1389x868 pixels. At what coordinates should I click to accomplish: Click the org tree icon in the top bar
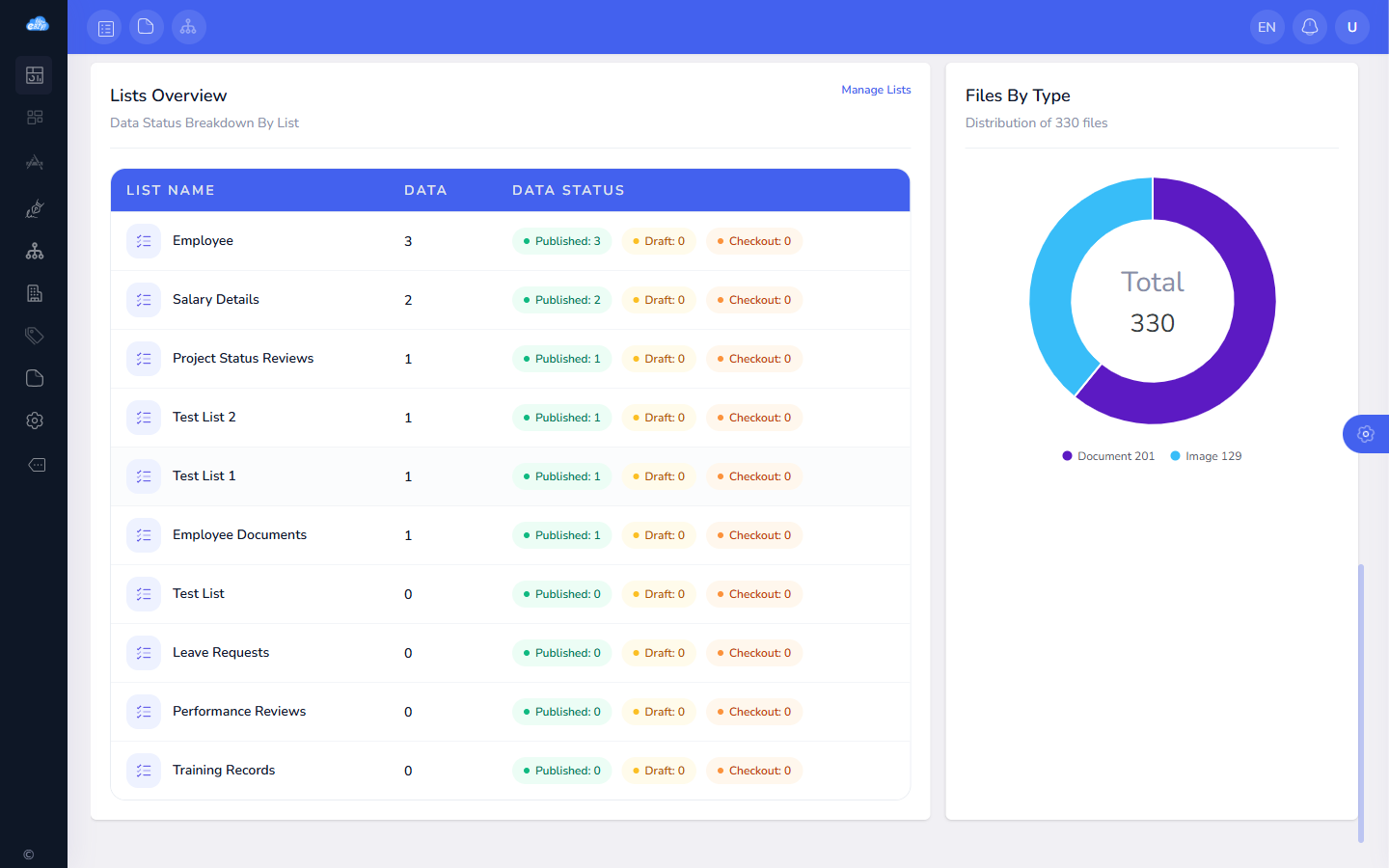tap(189, 27)
